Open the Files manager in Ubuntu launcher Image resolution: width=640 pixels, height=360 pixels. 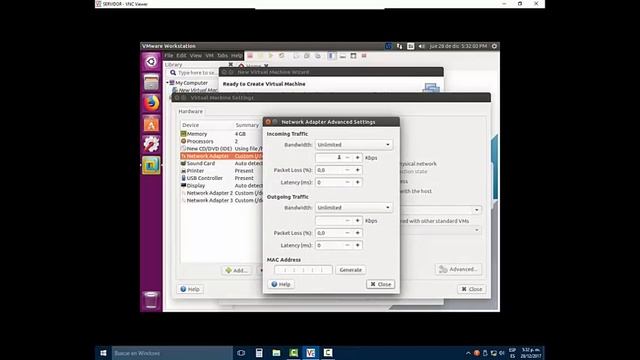coord(151,82)
